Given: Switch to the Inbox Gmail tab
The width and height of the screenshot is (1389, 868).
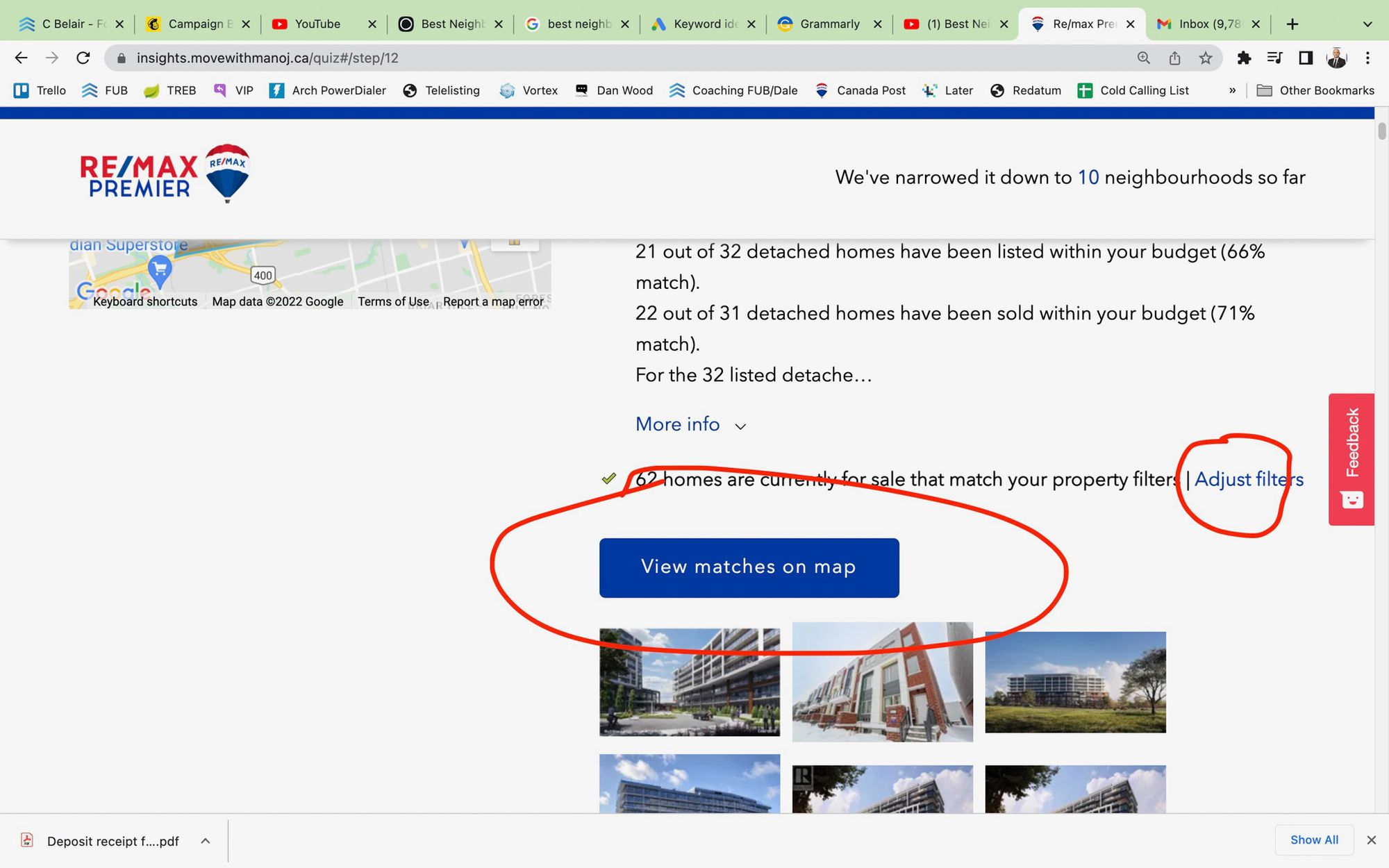Looking at the screenshot, I should [x=1208, y=24].
